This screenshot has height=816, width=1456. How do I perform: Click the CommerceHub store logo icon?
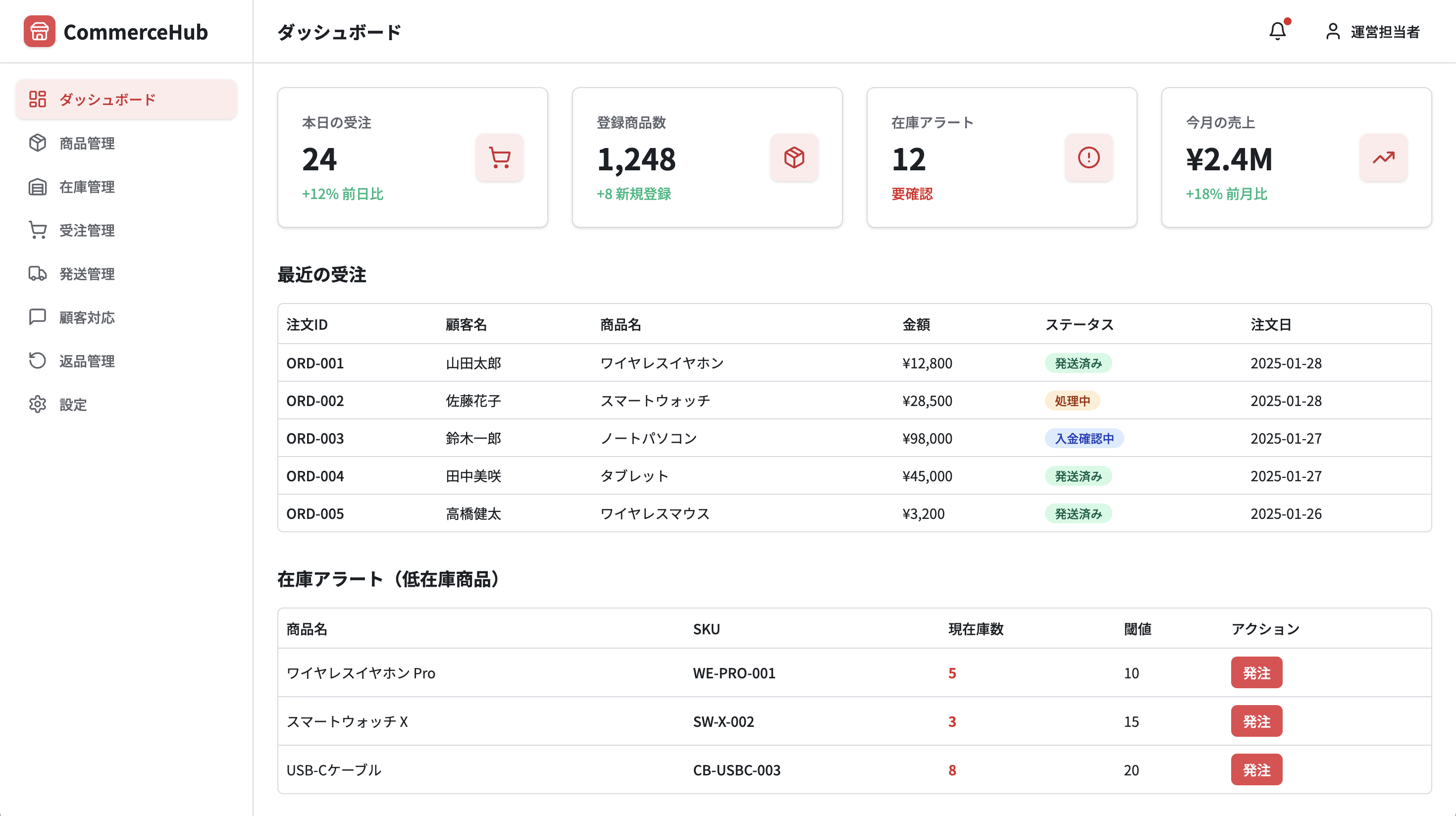click(39, 32)
